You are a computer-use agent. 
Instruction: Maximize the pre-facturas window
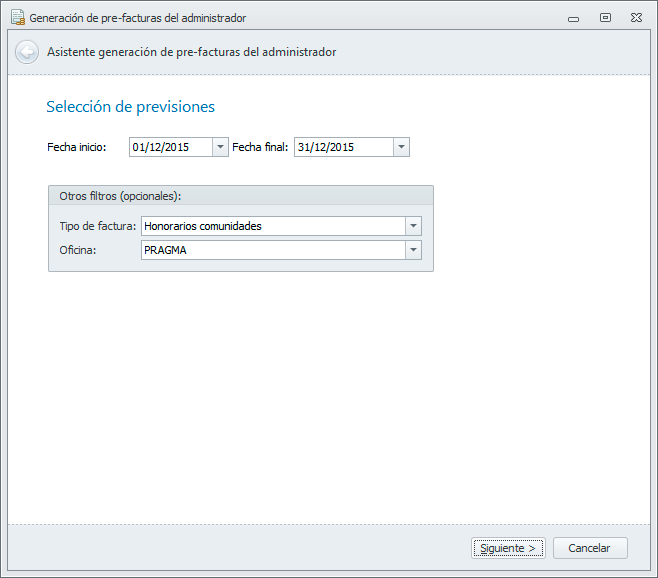coord(605,18)
